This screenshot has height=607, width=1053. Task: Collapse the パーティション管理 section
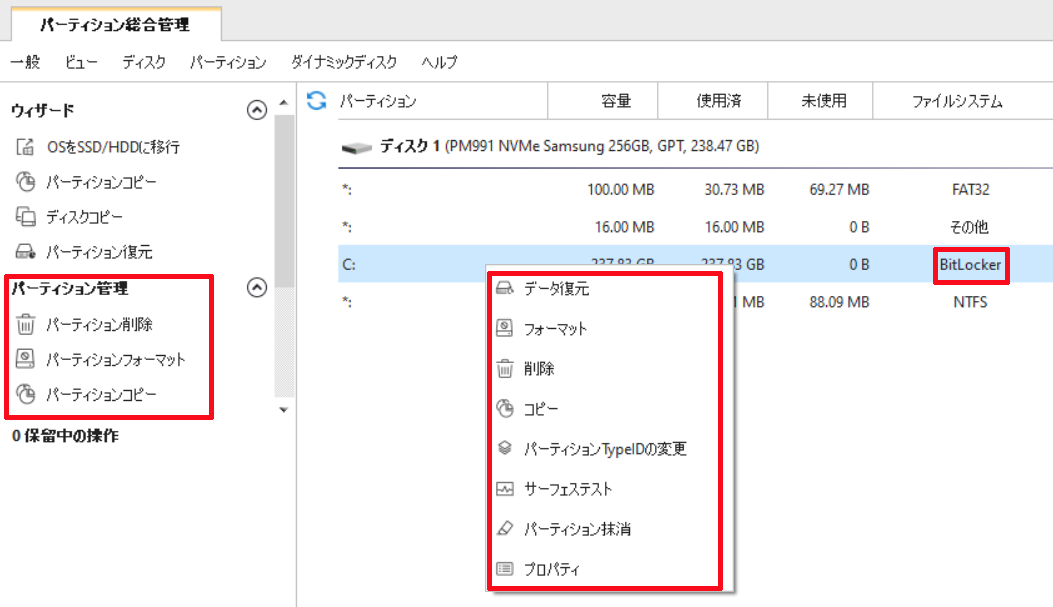pos(257,286)
